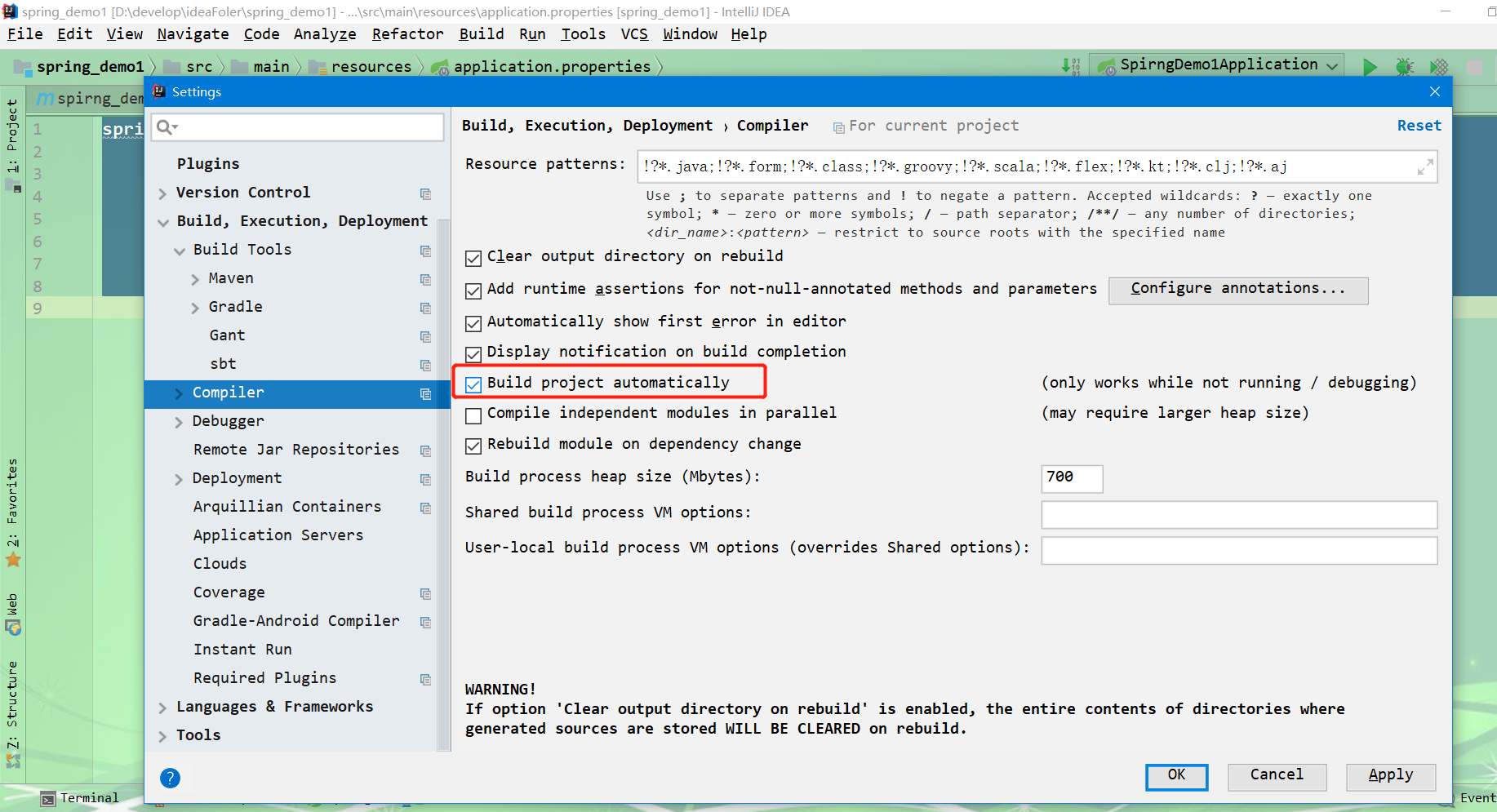The width and height of the screenshot is (1497, 812).
Task: Click the Apply button
Action: click(x=1390, y=776)
